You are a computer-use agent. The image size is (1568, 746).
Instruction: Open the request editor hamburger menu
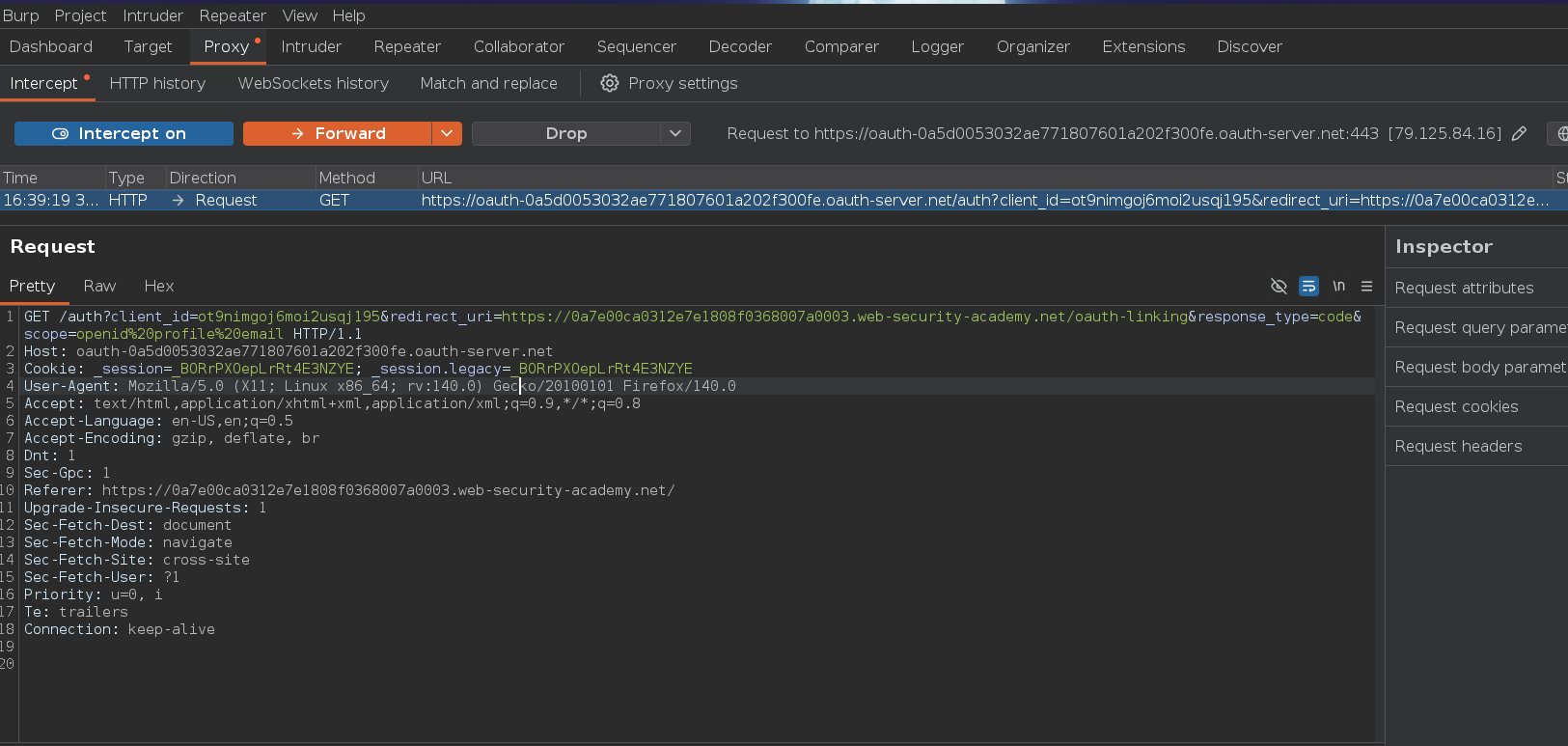1366,286
